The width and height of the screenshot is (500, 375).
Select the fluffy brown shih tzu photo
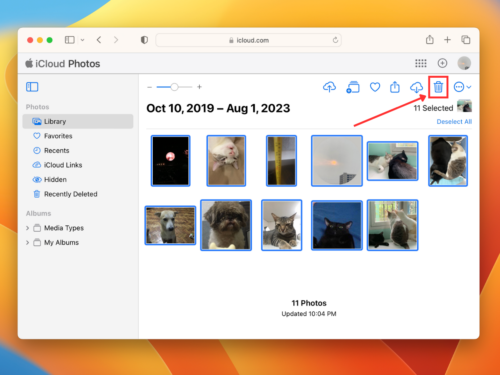[x=226, y=225]
